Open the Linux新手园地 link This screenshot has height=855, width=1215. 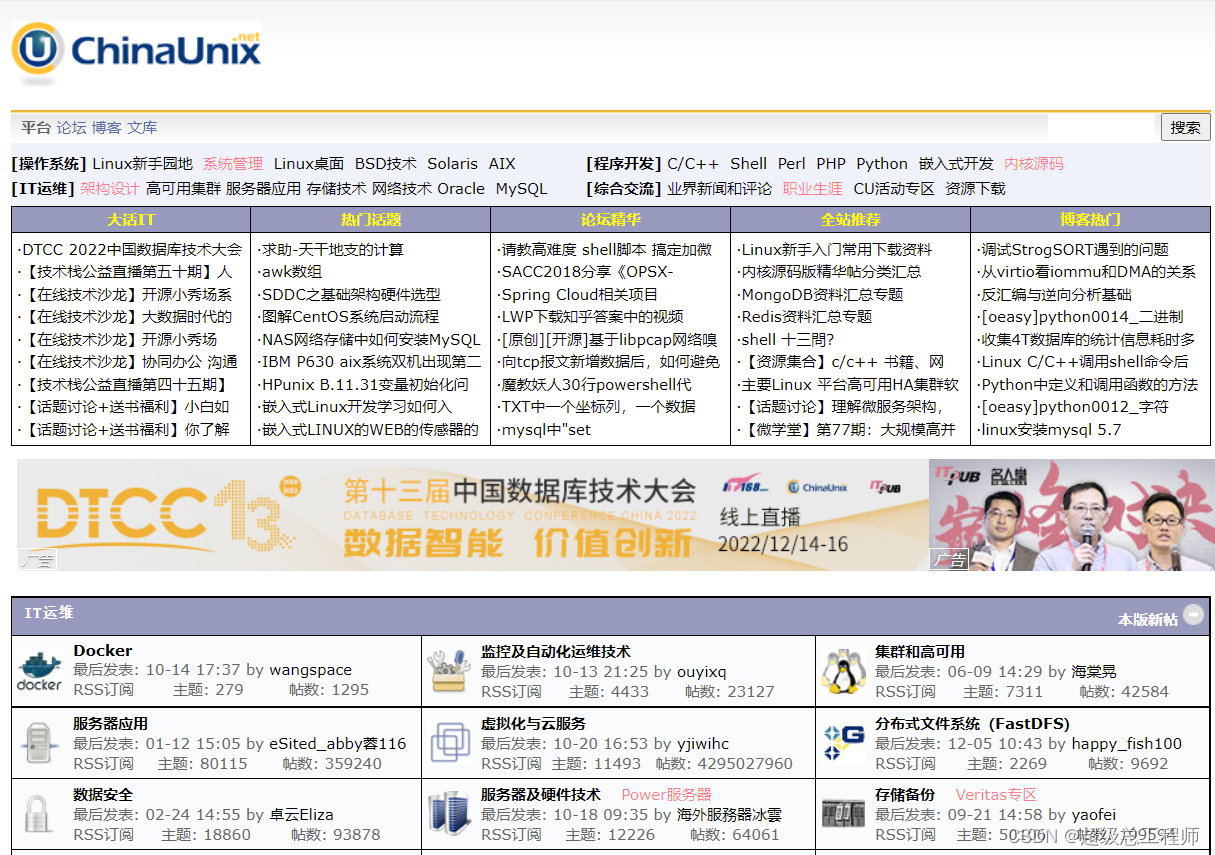[142, 164]
